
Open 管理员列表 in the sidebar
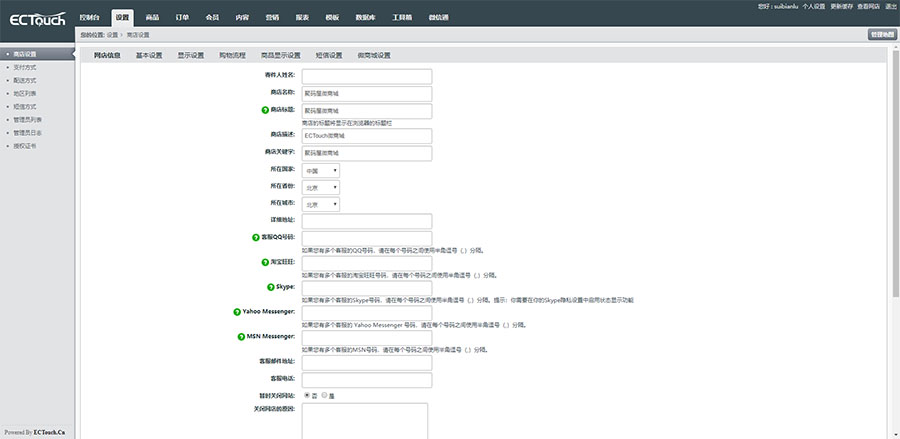coord(28,120)
